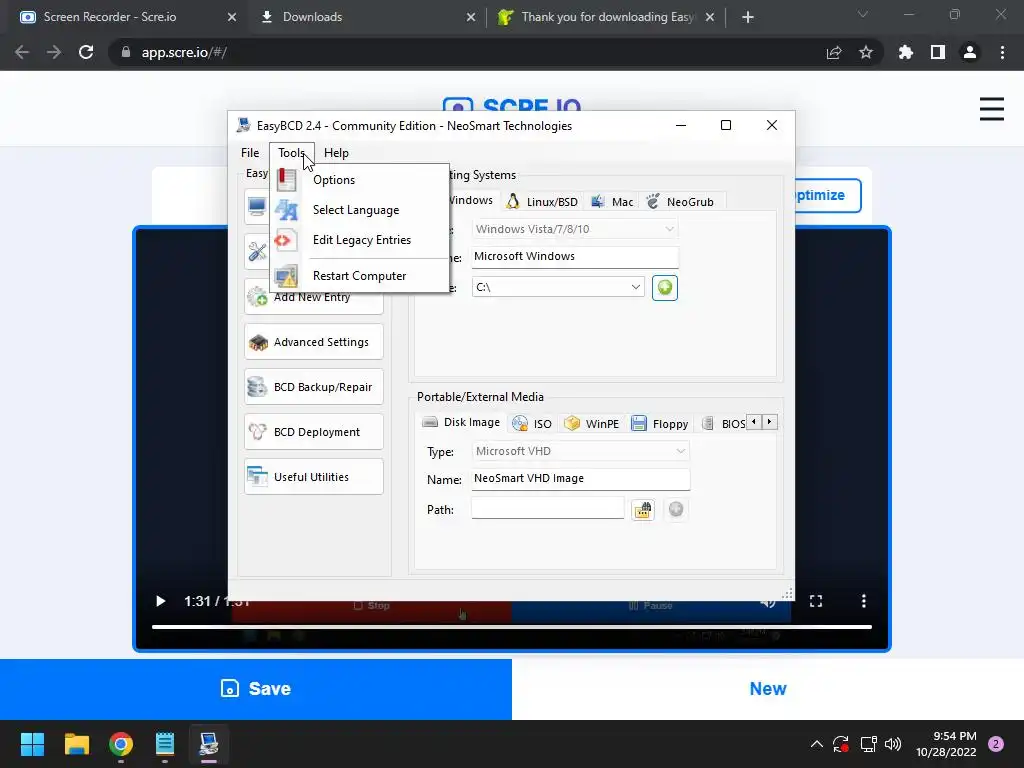Click the browse for path icon

pyautogui.click(x=643, y=509)
